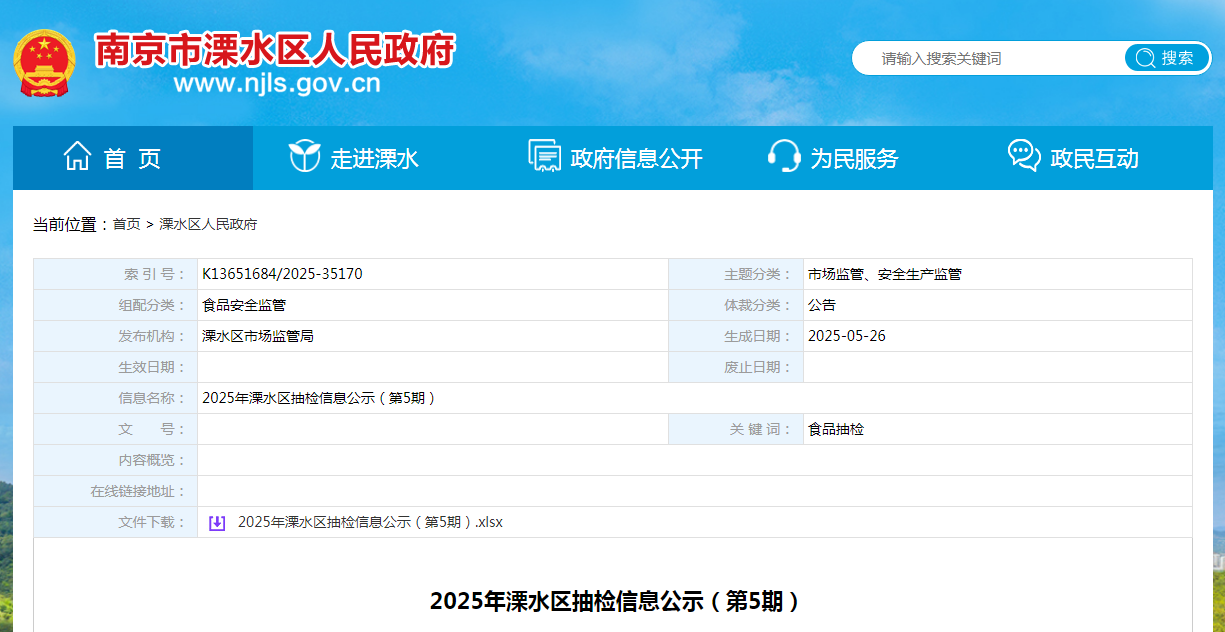Click the 废止日期 label cell
1225x632 pixels.
click(x=736, y=367)
